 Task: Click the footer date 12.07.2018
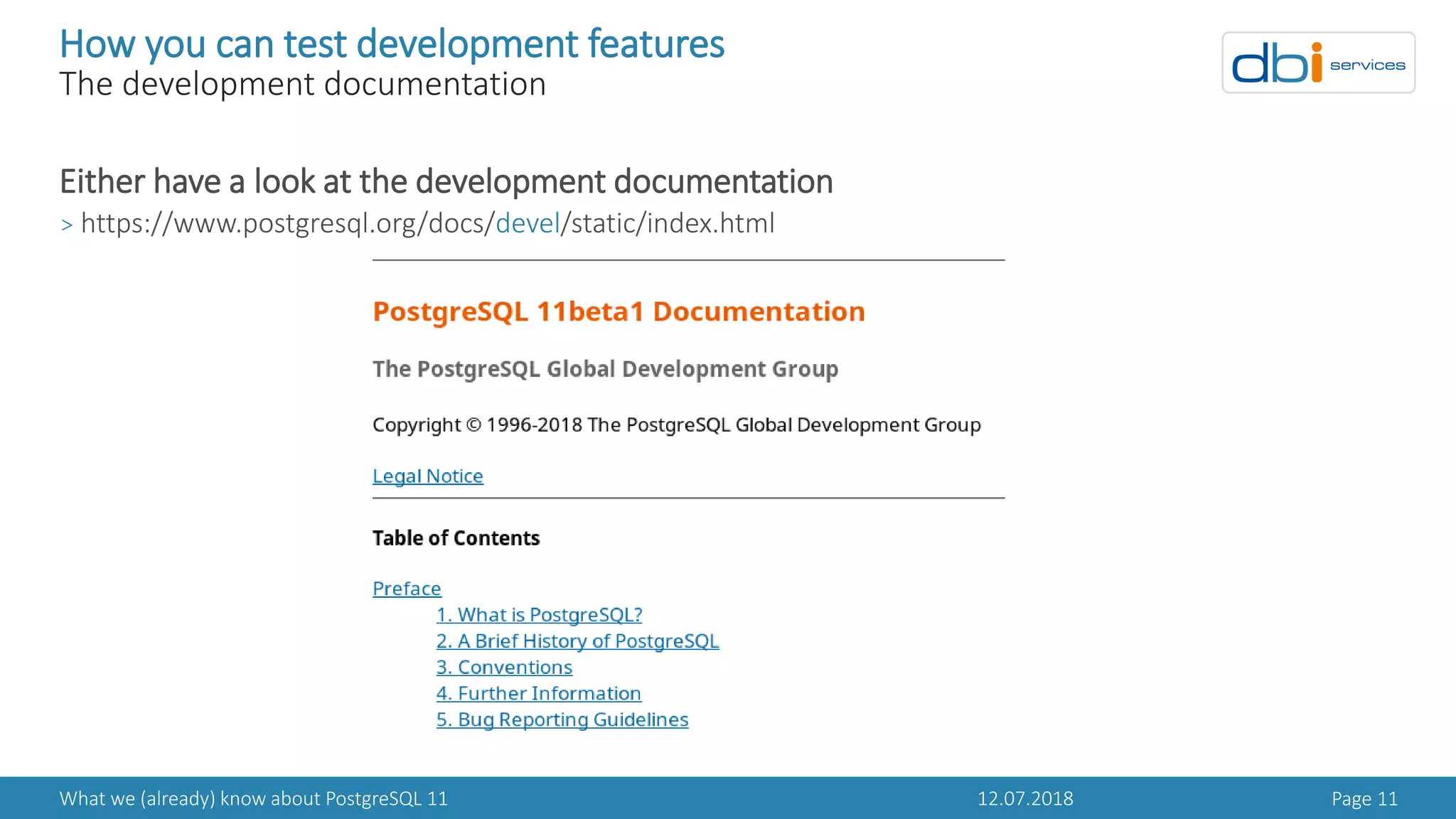(1025, 798)
